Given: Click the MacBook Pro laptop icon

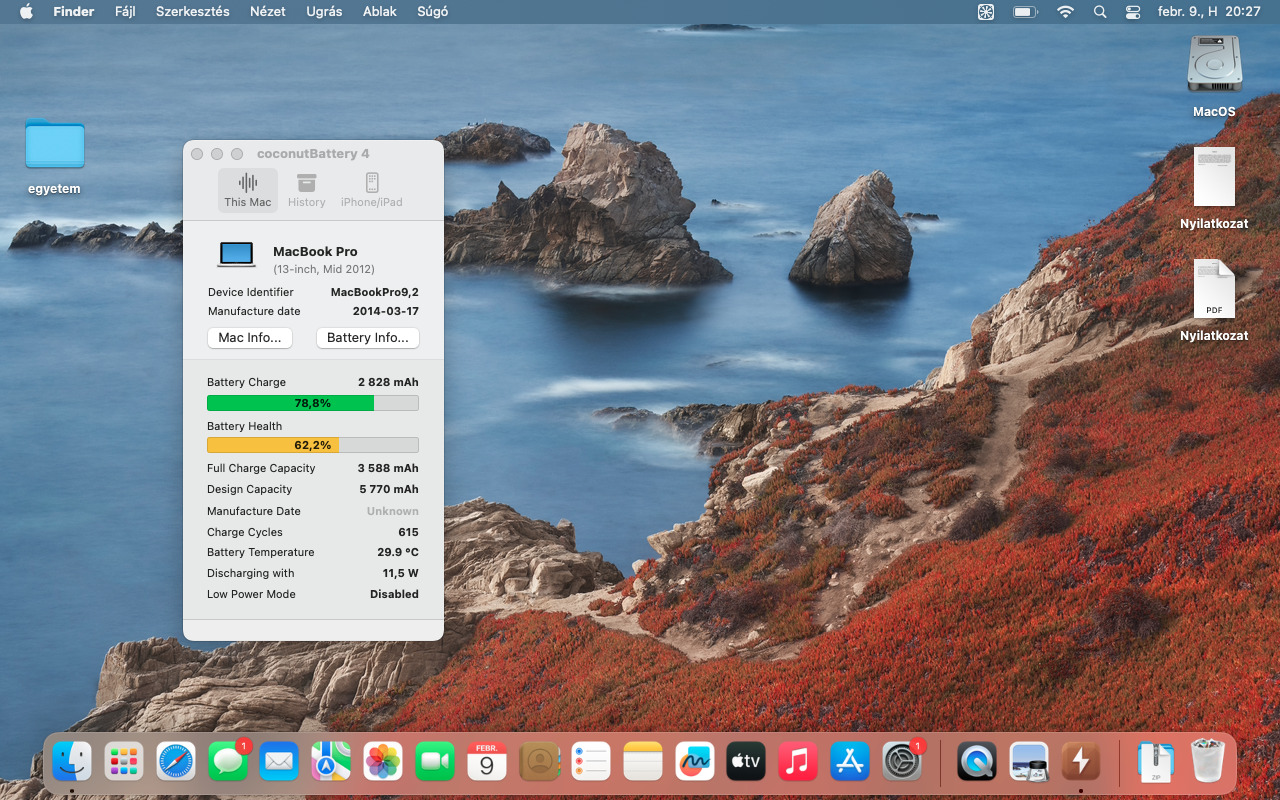Looking at the screenshot, I should click(237, 255).
